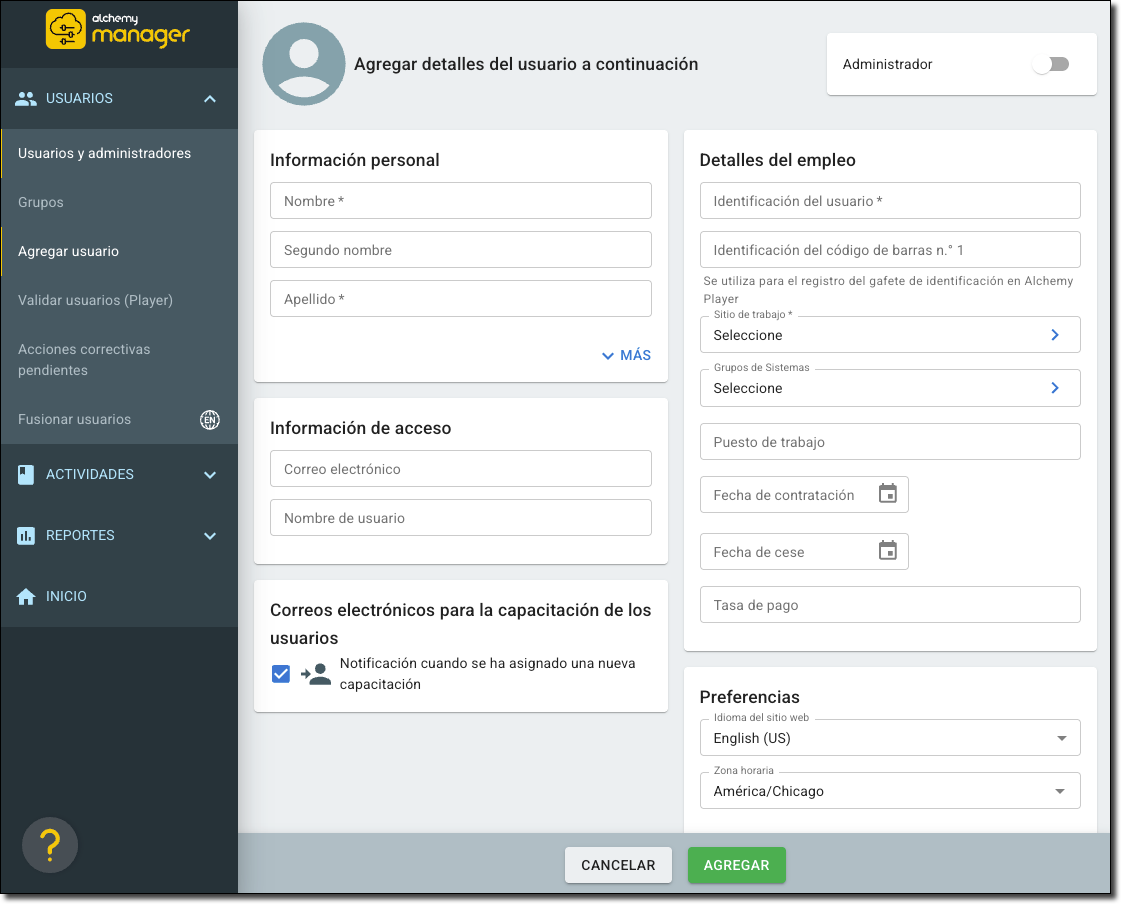Focus the Segundo nombre field
The width and height of the screenshot is (1121, 904).
click(x=460, y=250)
